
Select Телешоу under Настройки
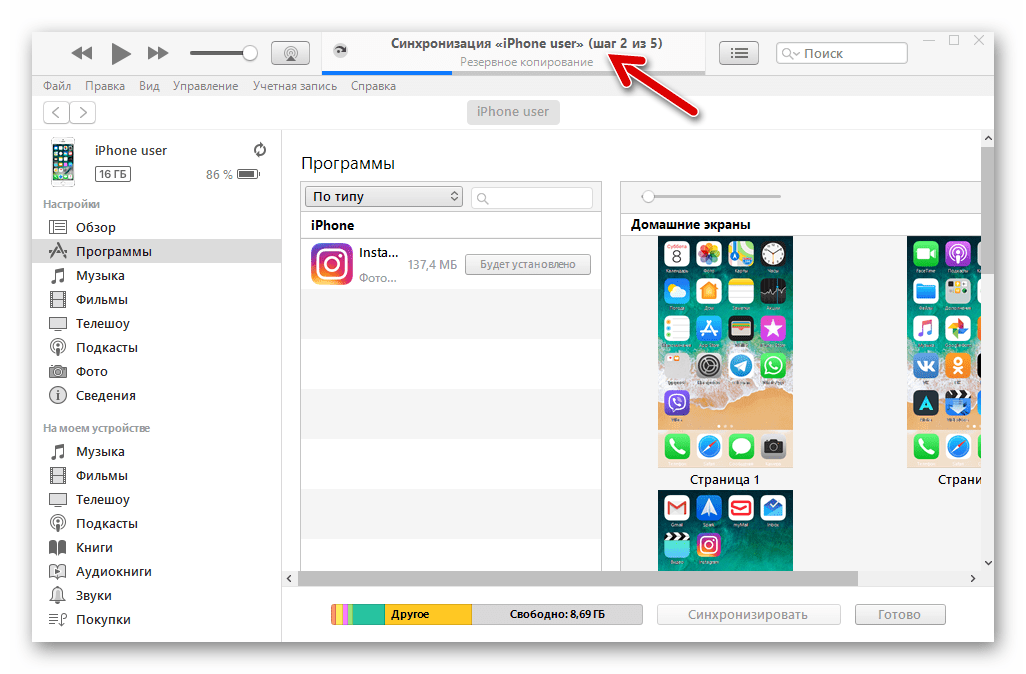click(x=156, y=323)
